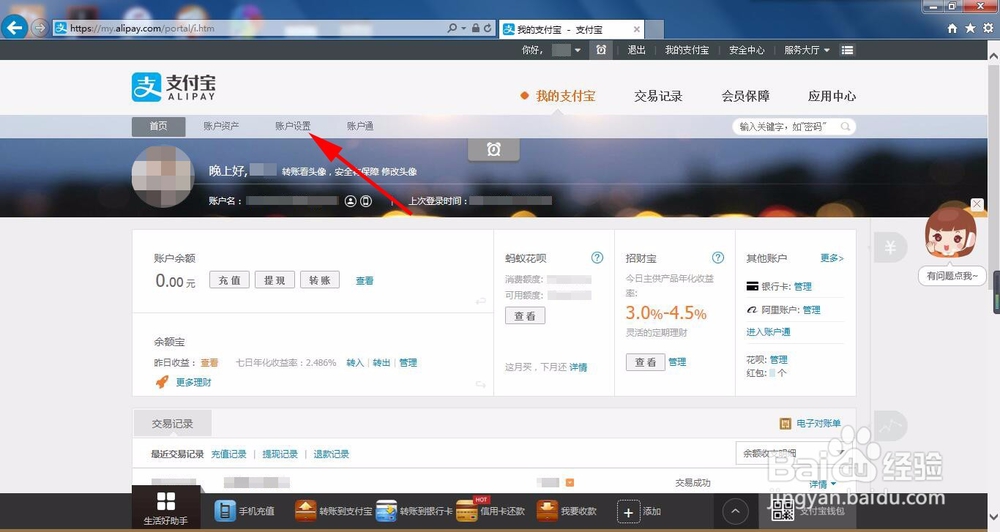Click the browser URL address field
This screenshot has width=1000, height=532.
click(x=255, y=28)
